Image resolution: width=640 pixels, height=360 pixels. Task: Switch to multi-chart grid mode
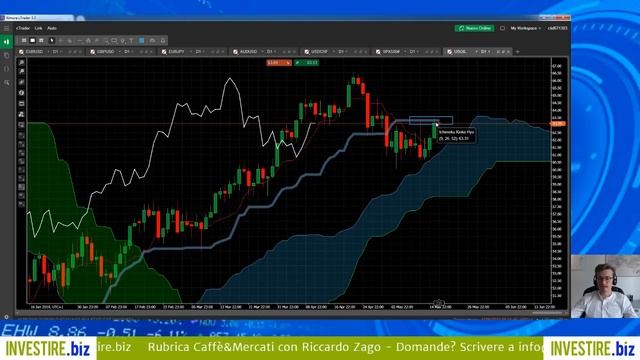click(24, 40)
